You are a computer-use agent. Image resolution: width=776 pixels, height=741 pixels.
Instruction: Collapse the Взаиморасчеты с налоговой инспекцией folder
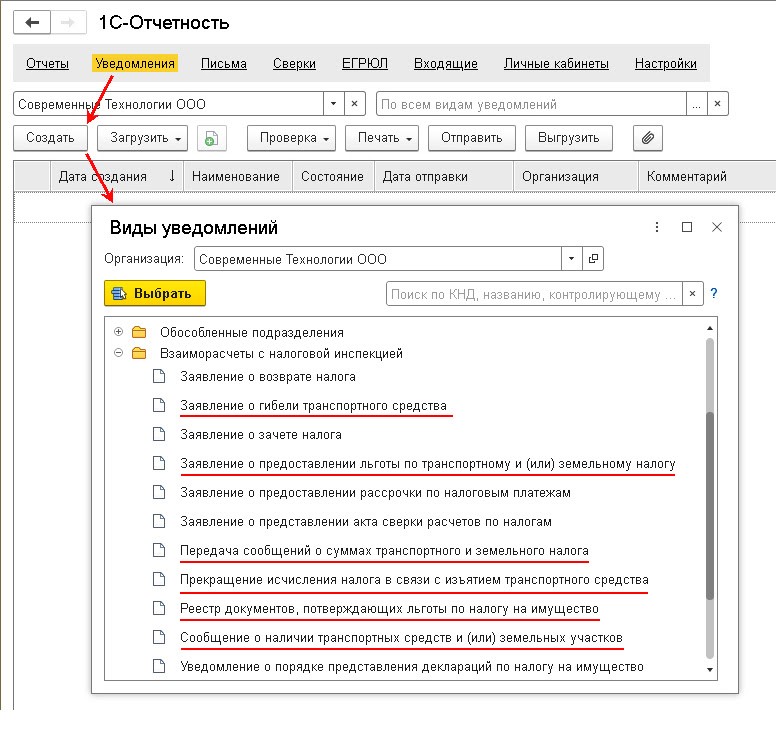click(x=119, y=353)
